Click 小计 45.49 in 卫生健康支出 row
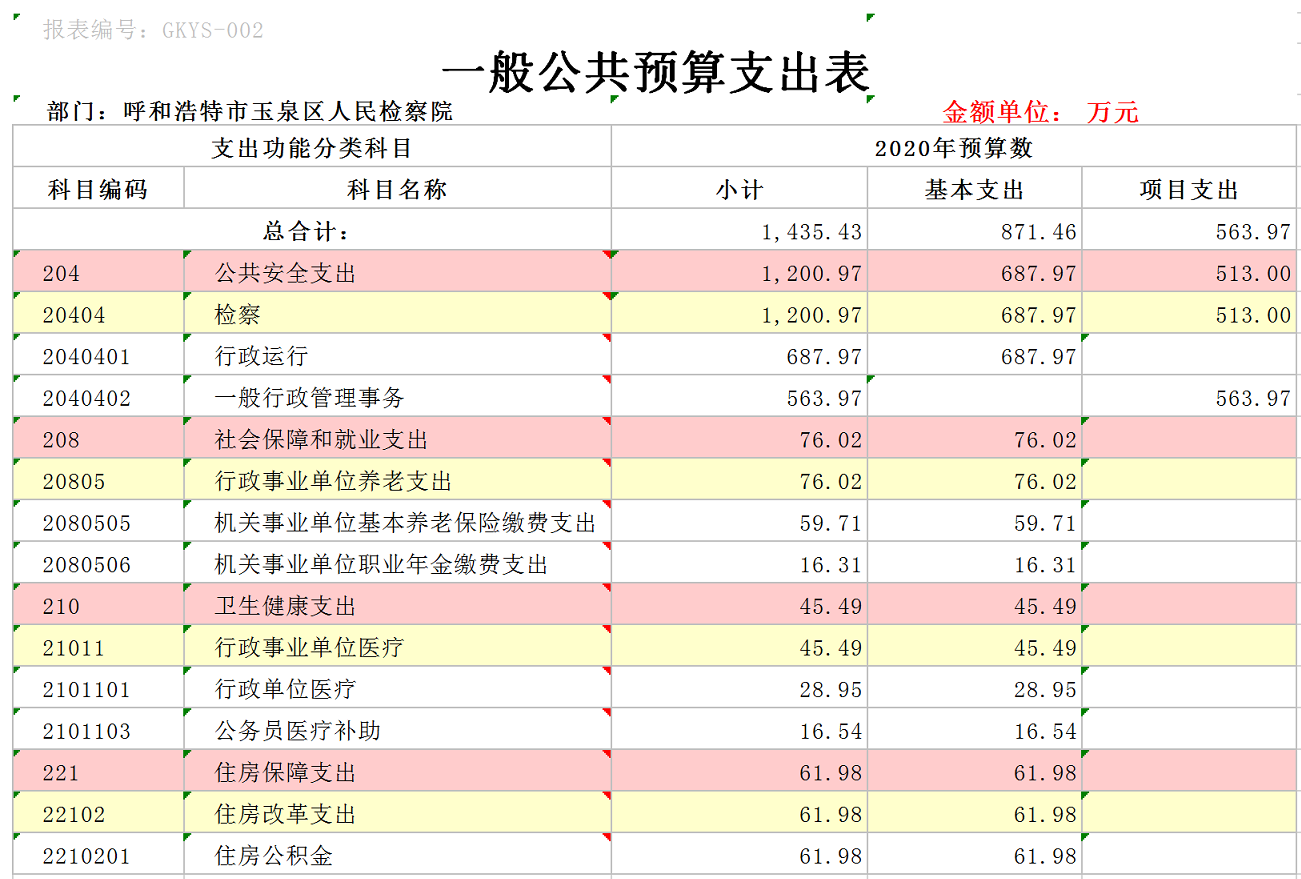 pyautogui.click(x=831, y=607)
